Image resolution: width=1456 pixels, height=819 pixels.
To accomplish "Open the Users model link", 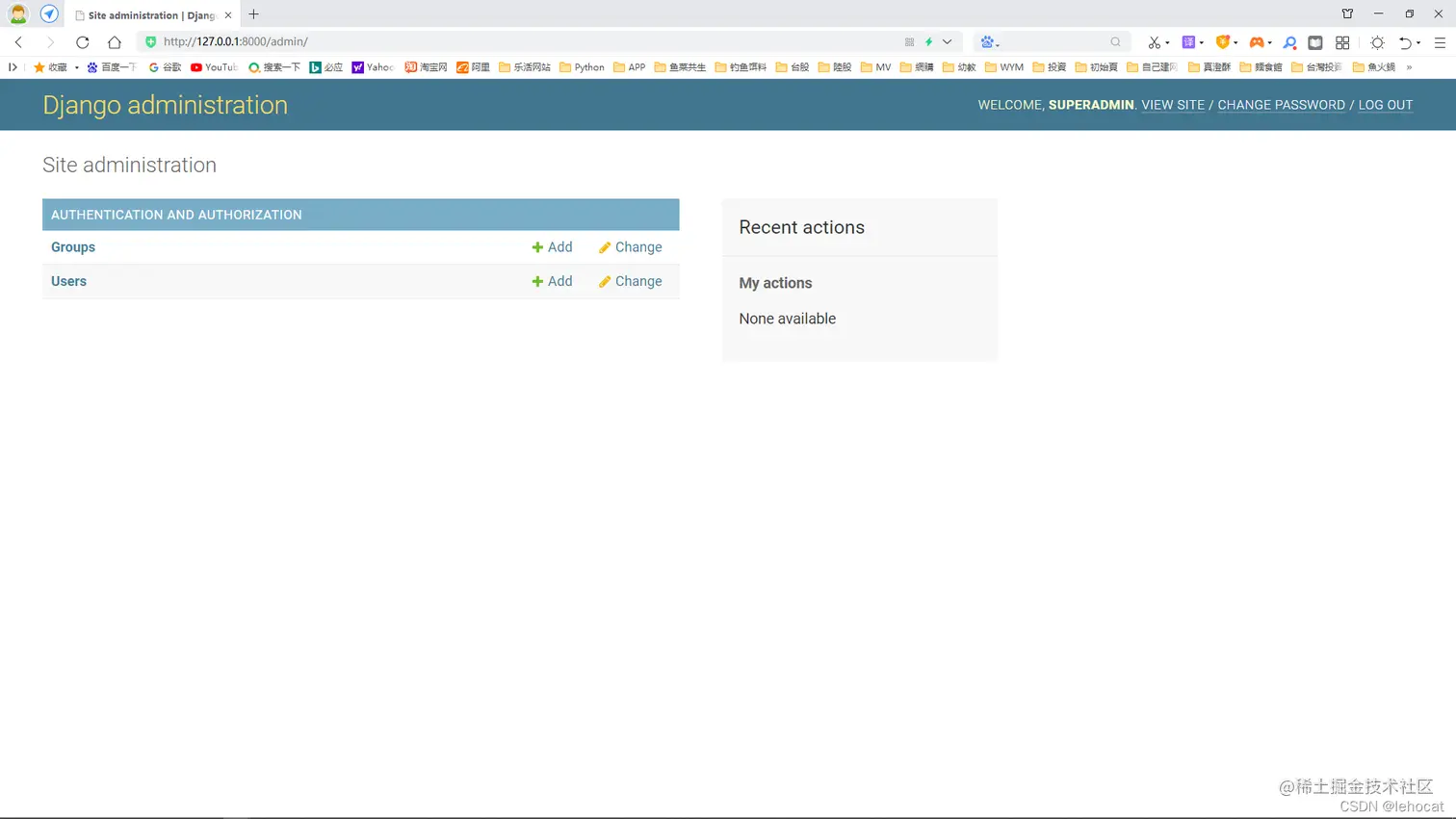I will point(68,281).
